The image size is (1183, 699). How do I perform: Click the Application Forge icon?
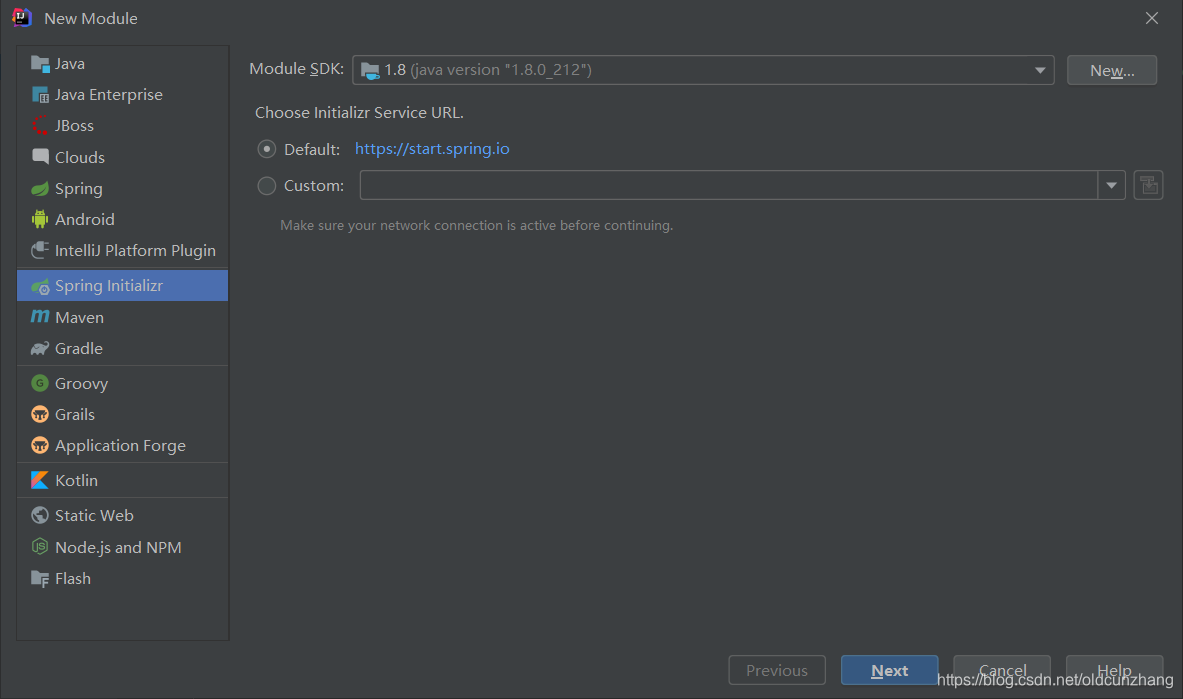pyautogui.click(x=40, y=445)
